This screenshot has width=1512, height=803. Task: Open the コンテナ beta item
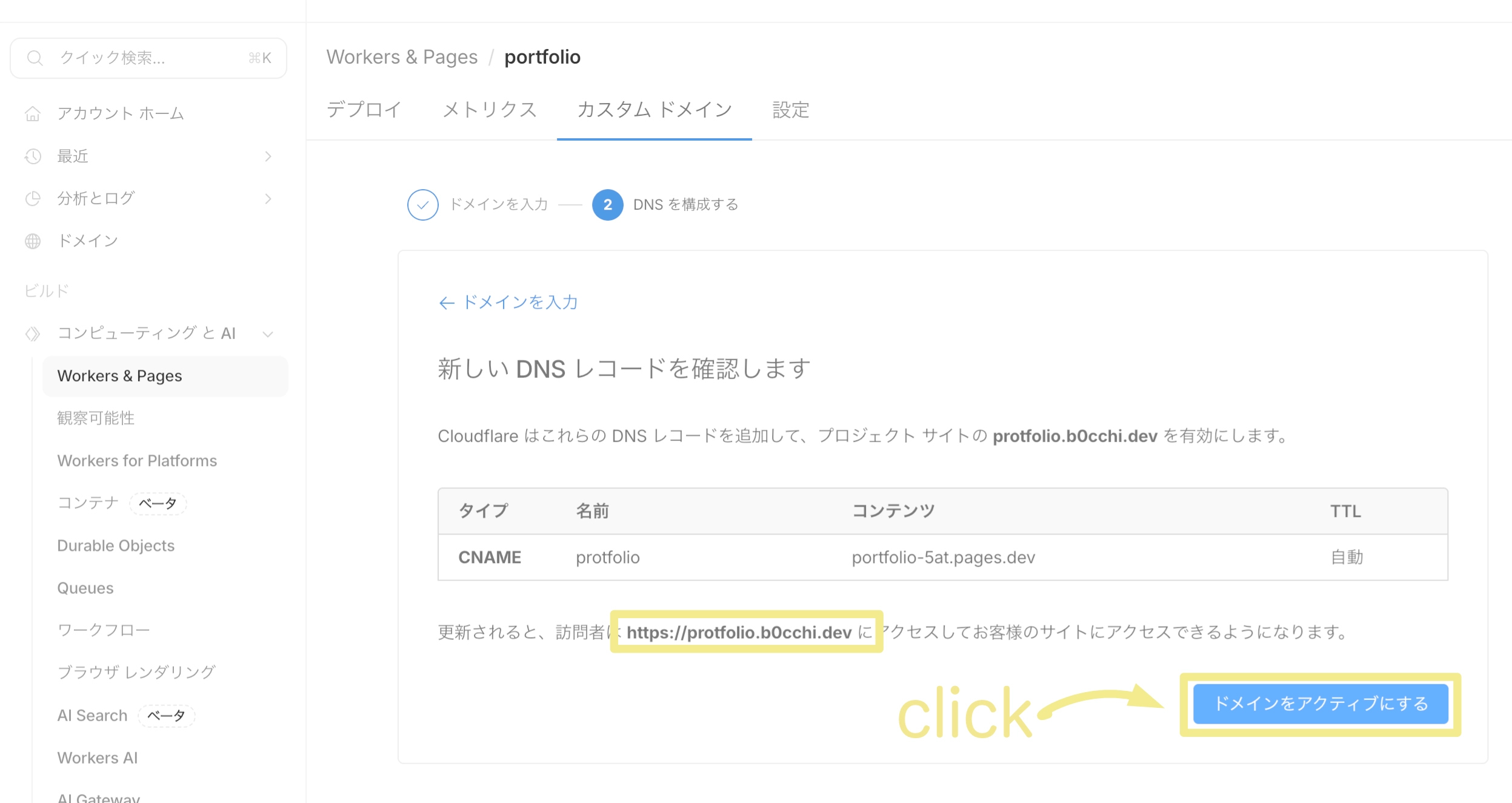(87, 502)
